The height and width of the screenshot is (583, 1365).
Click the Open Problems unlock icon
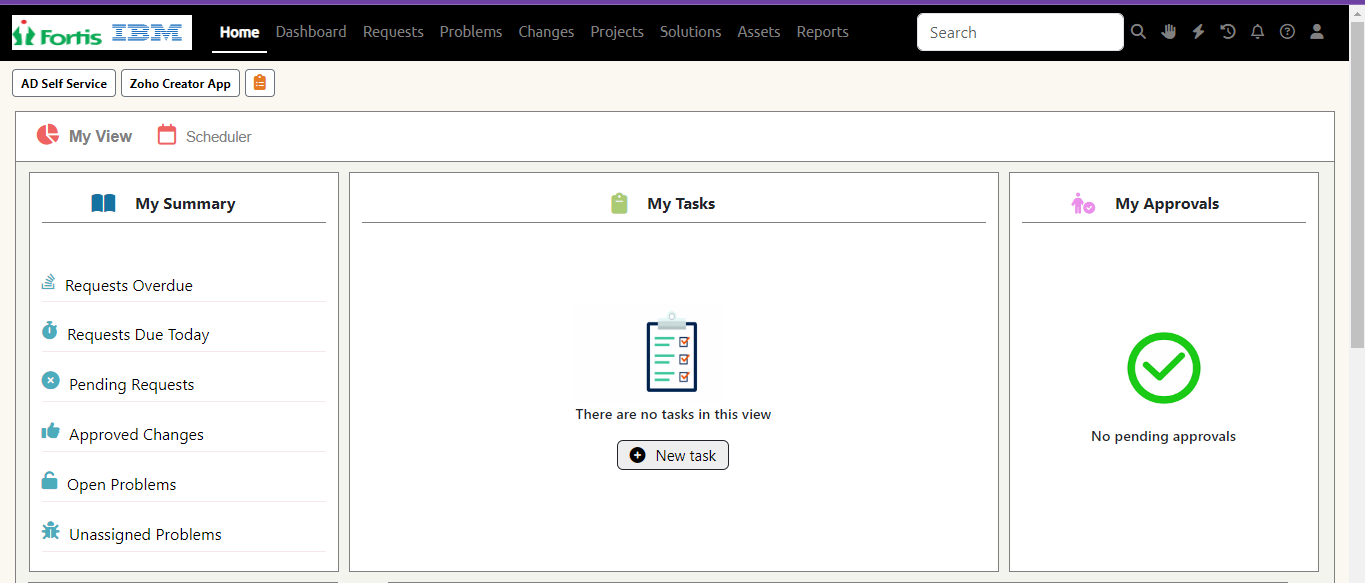click(x=49, y=481)
